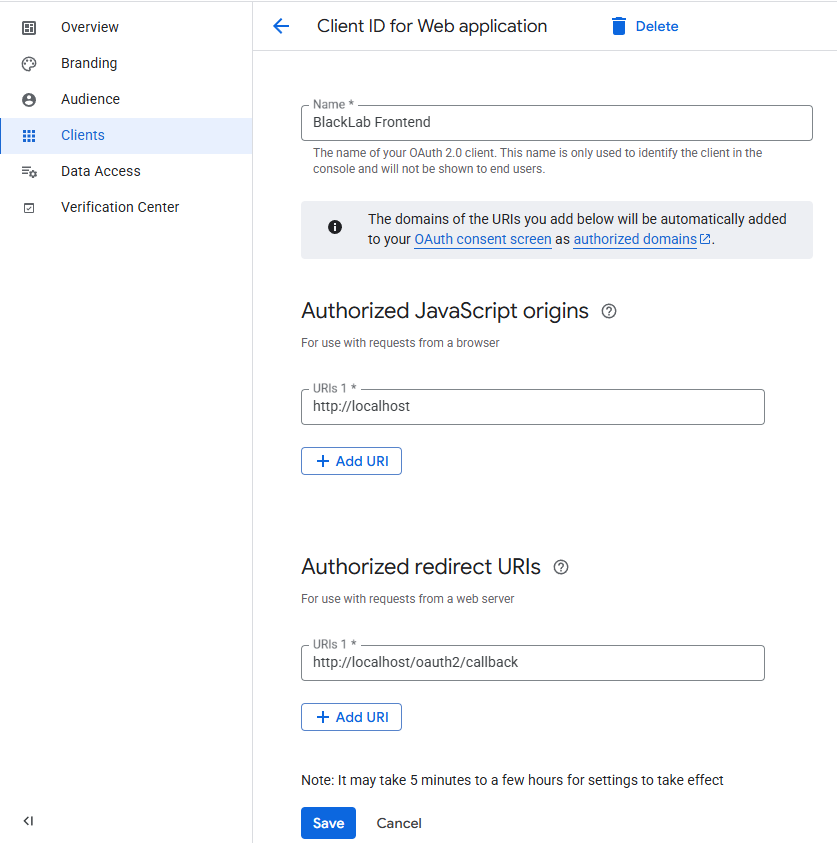Image resolution: width=837 pixels, height=843 pixels.
Task: Click the Branding palette icon
Action: click(29, 63)
